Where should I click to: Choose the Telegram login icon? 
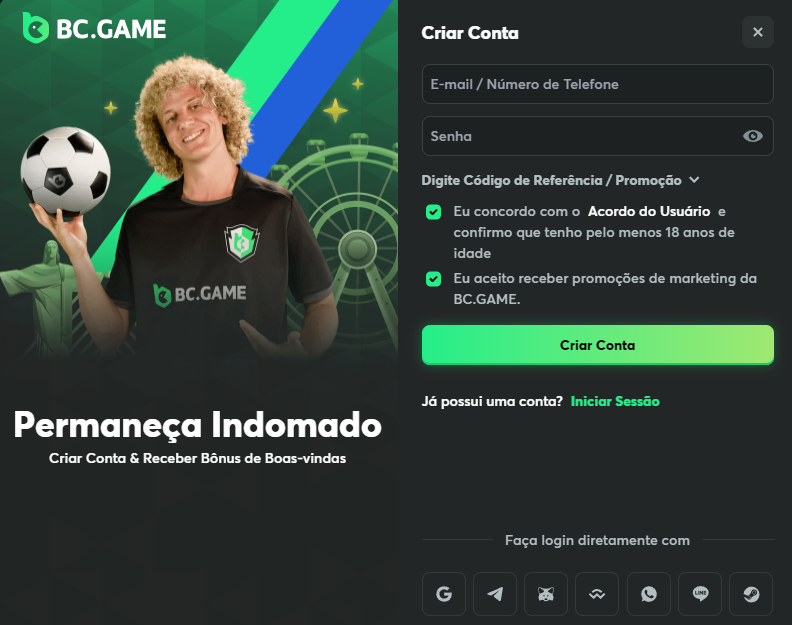(x=494, y=594)
